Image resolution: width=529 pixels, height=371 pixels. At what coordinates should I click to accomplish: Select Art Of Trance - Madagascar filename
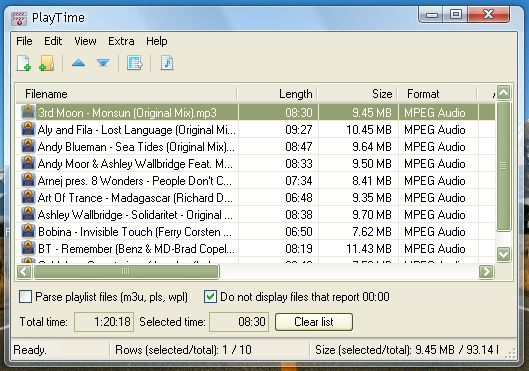pos(135,197)
